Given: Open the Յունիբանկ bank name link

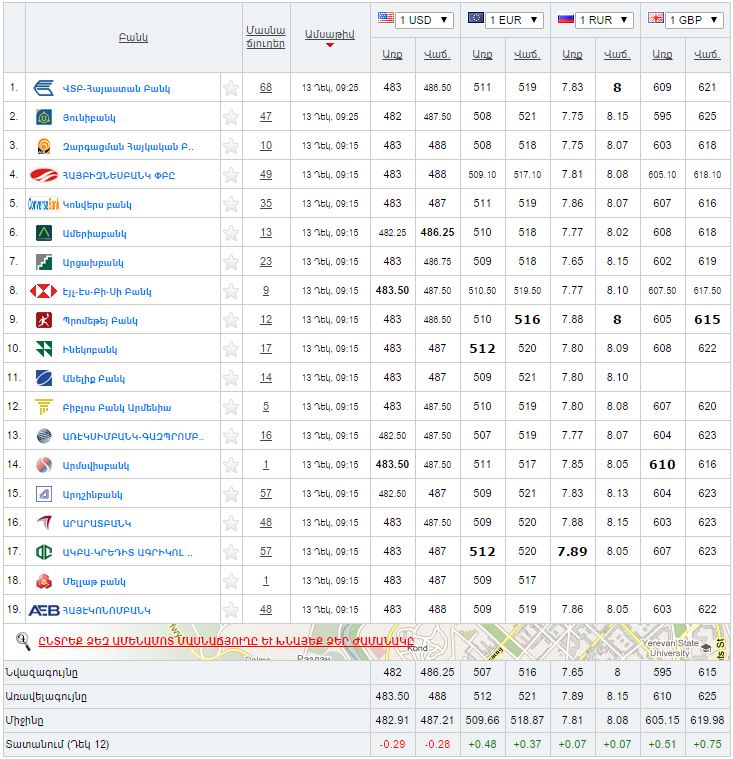Looking at the screenshot, I should click(x=90, y=117).
